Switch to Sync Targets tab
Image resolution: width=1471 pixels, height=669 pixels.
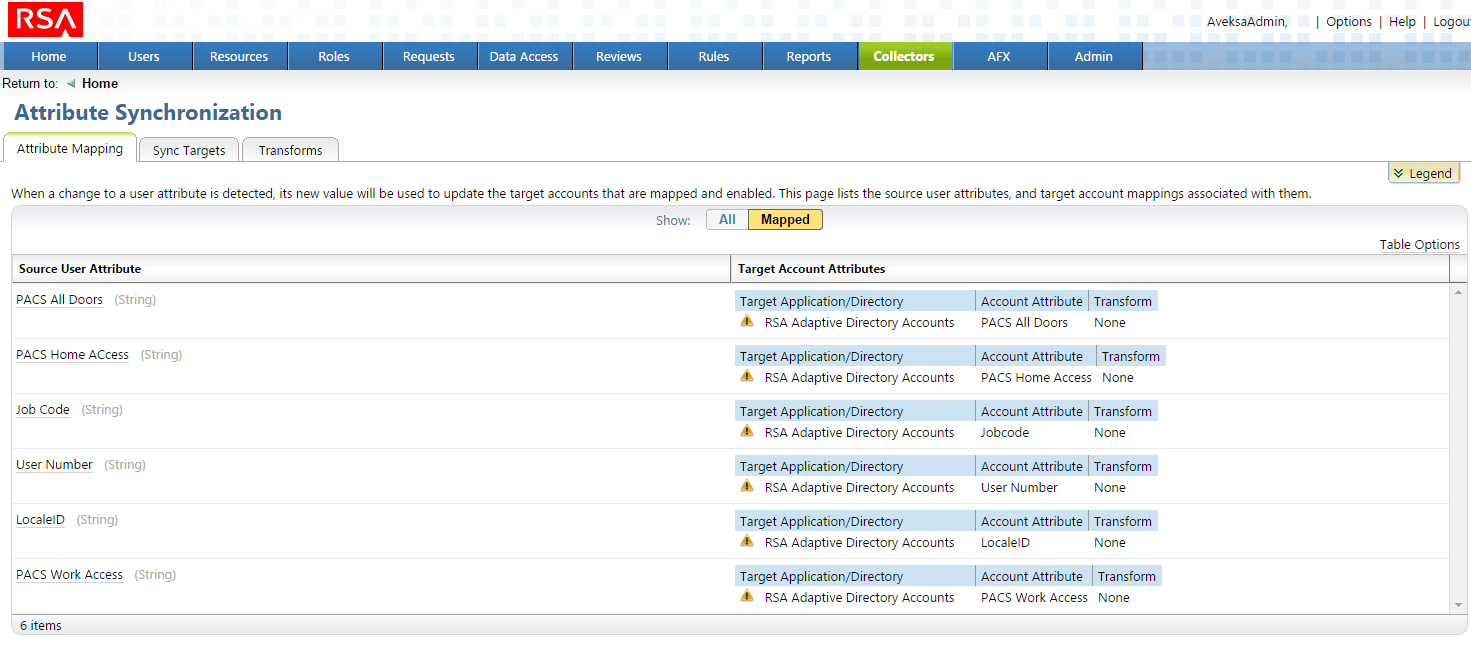(x=189, y=150)
